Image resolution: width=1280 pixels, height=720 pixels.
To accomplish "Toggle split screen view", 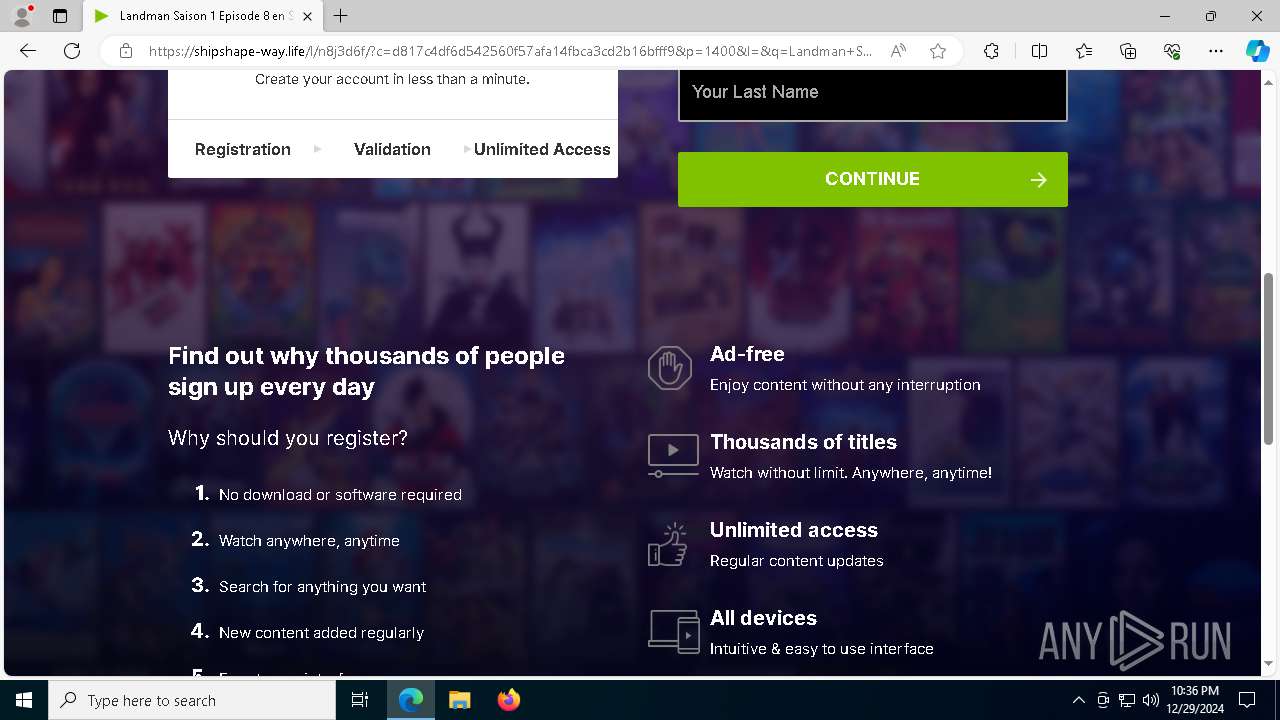I will click(1039, 51).
